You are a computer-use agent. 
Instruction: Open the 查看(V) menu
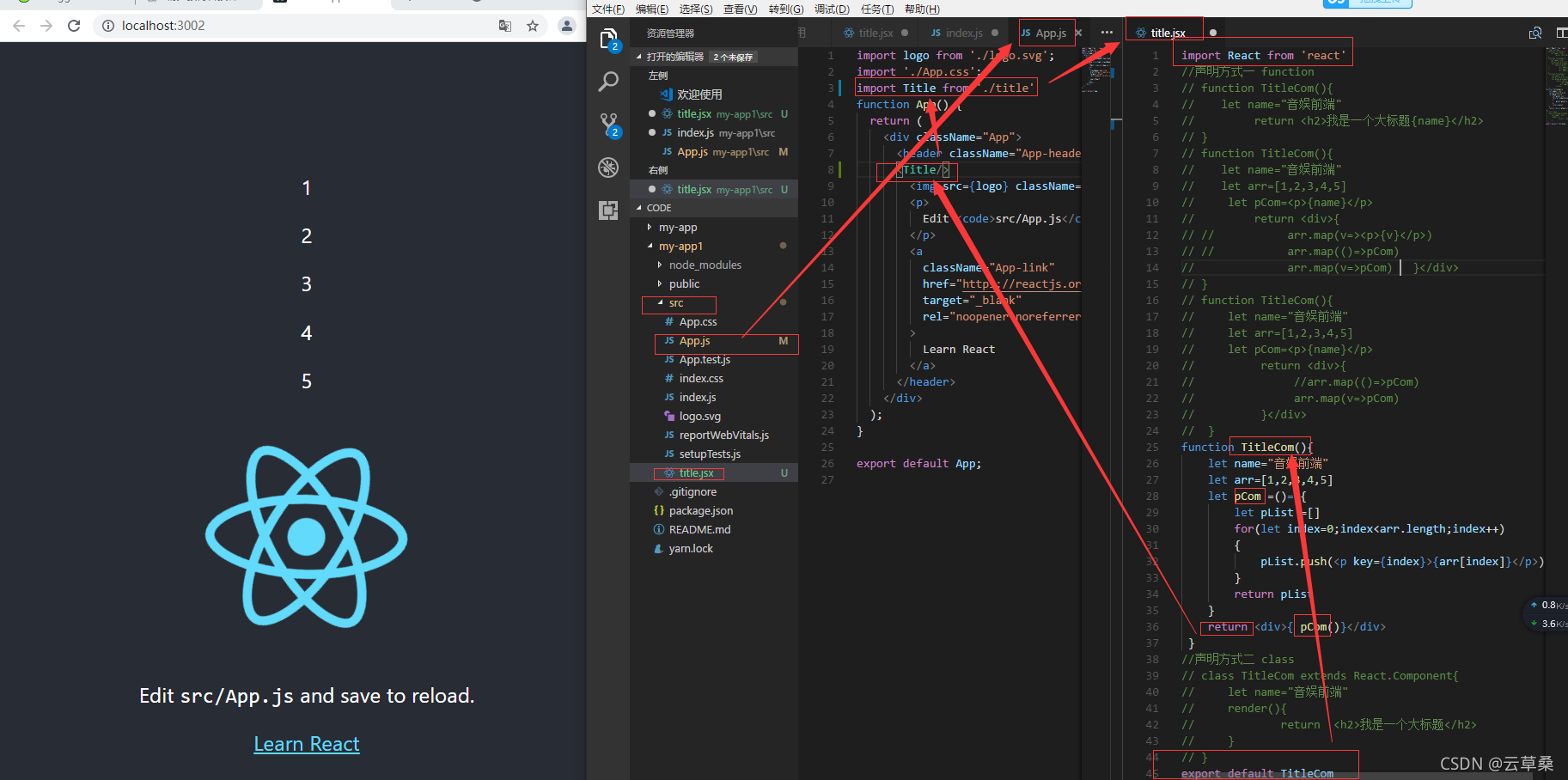pyautogui.click(x=741, y=9)
